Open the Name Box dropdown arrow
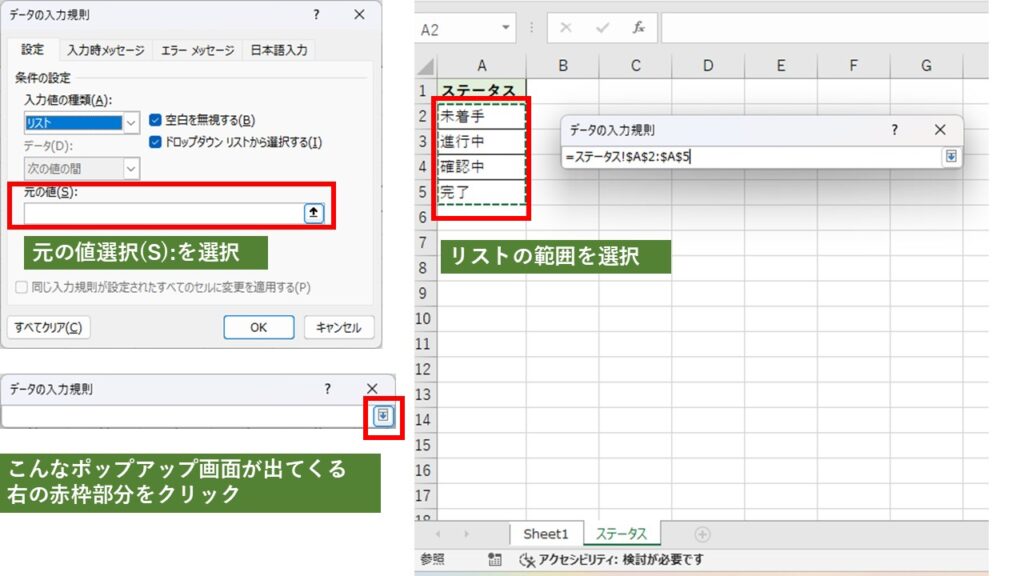 (x=506, y=28)
